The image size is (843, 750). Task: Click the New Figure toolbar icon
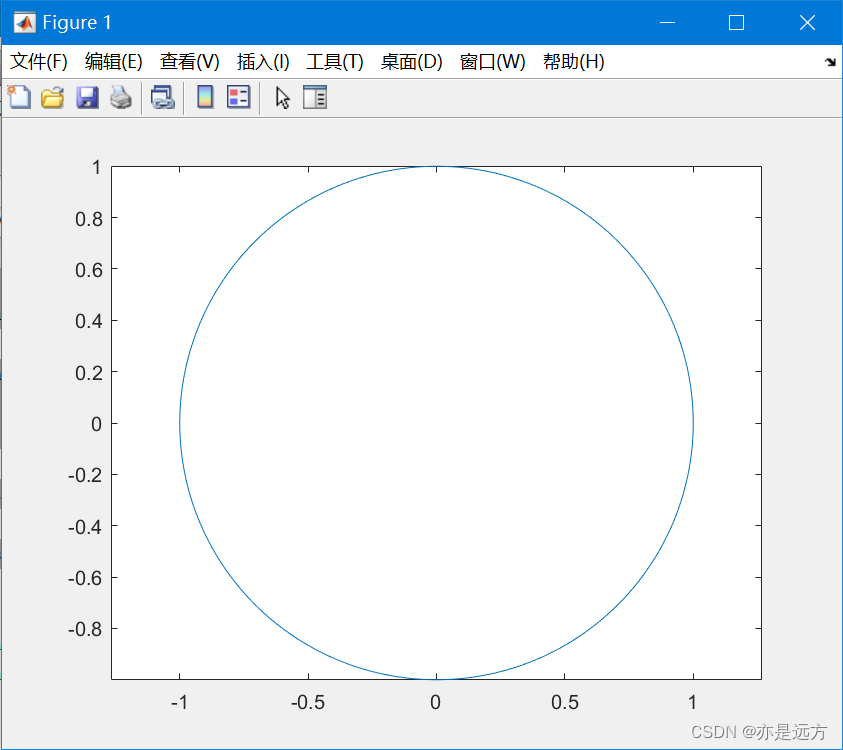pos(19,97)
